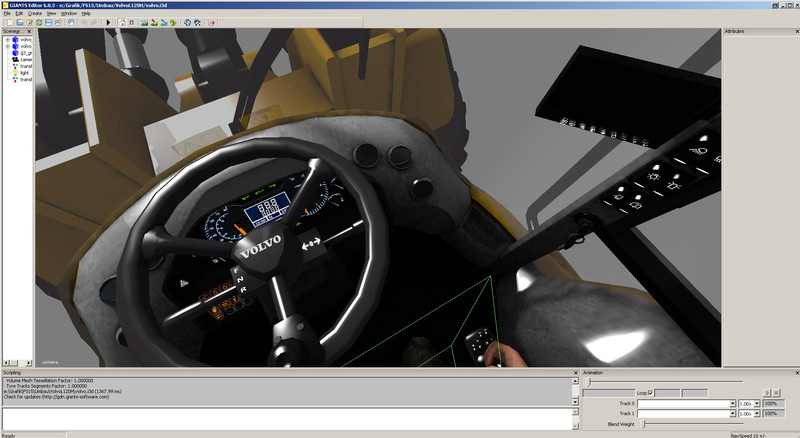Screen dimensions: 800x438
Task: Click the Blend Weight slider handle
Action: [644, 424]
